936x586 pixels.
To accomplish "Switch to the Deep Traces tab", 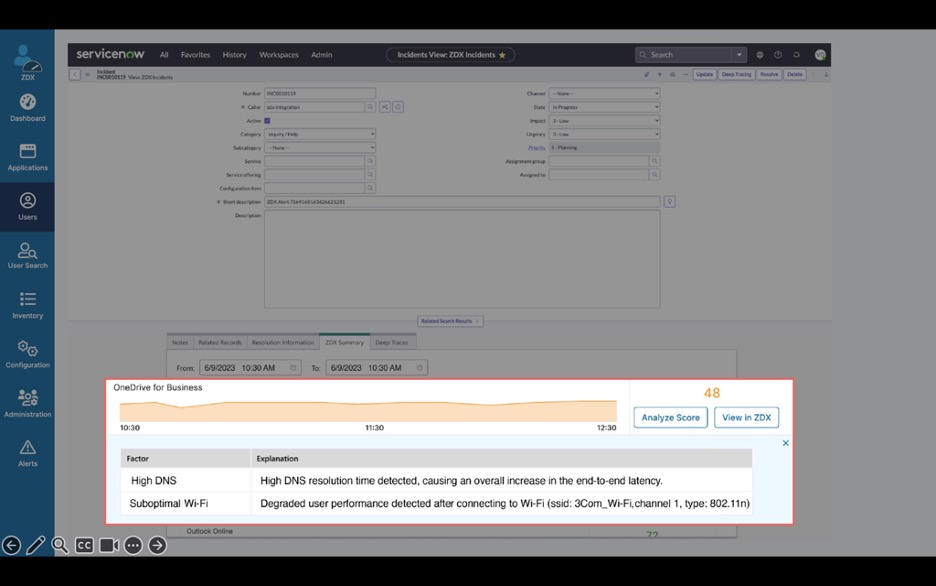I will click(x=391, y=342).
